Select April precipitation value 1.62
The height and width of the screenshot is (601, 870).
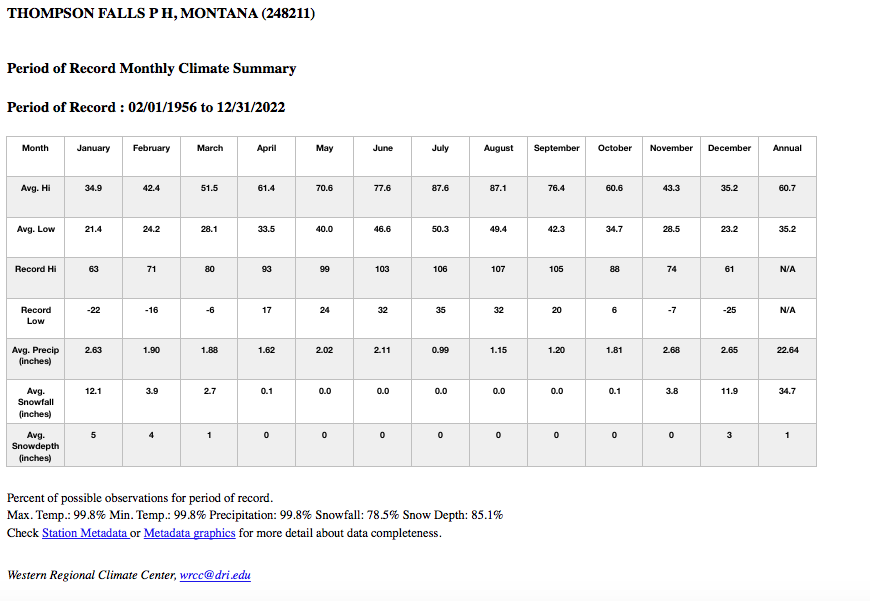[x=266, y=350]
